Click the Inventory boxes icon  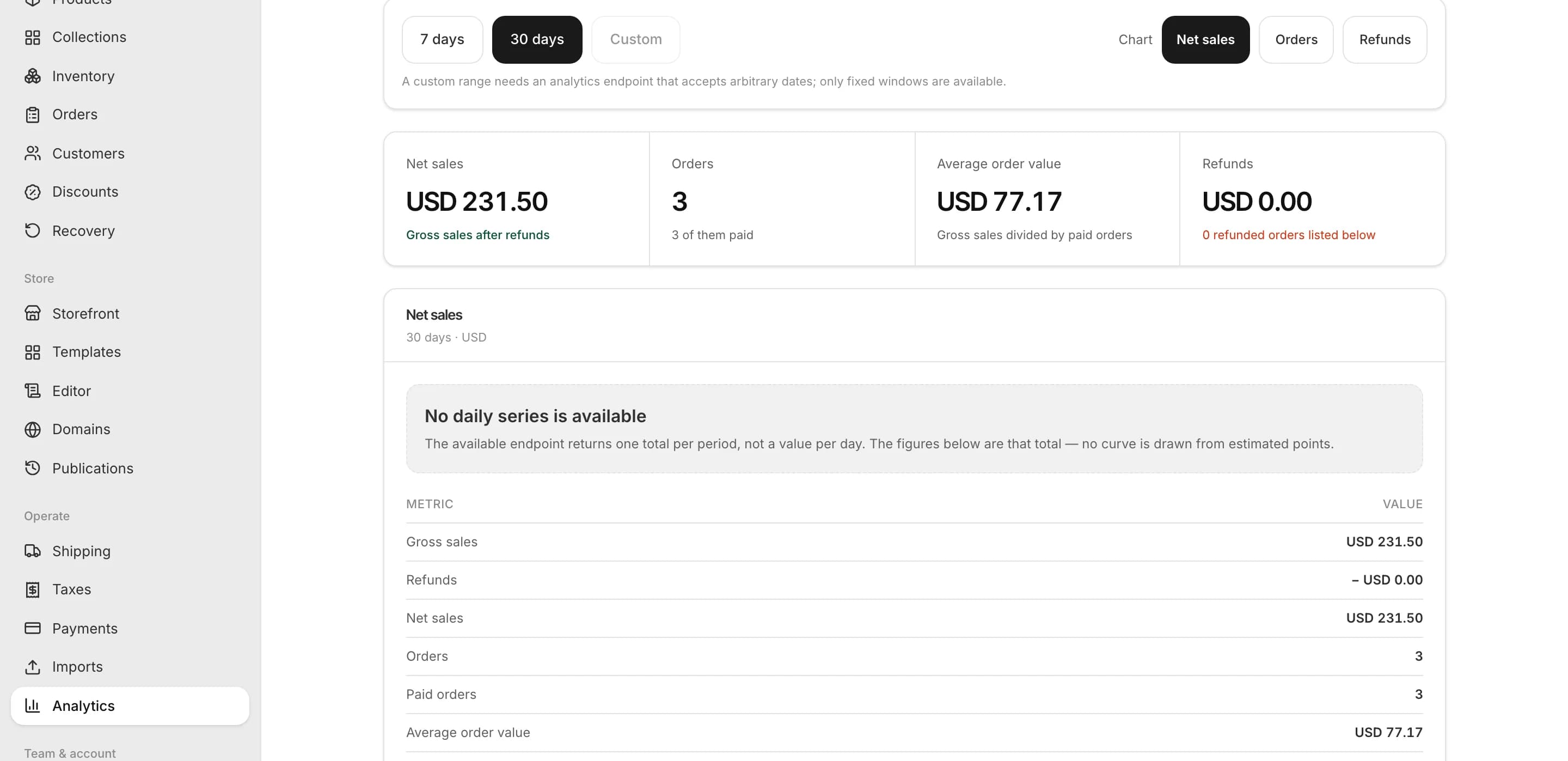pyautogui.click(x=32, y=76)
